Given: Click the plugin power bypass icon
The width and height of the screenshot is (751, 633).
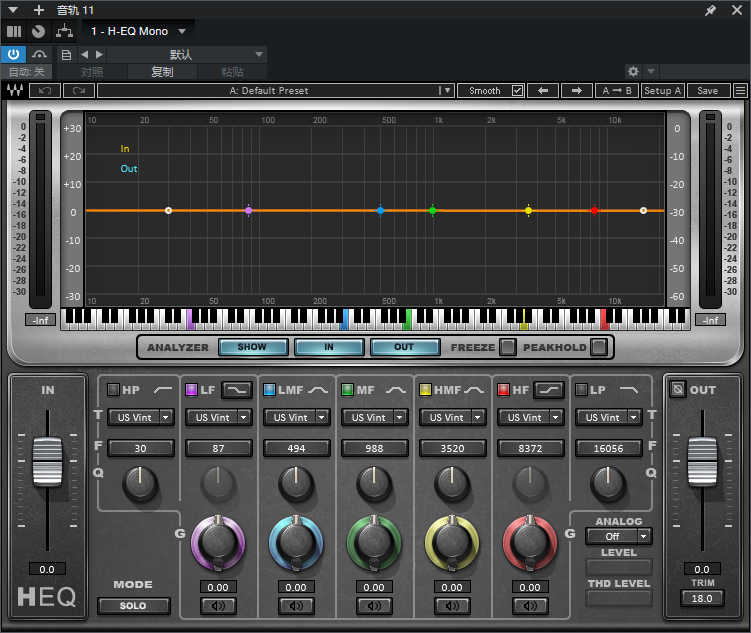Looking at the screenshot, I should coord(13,54).
